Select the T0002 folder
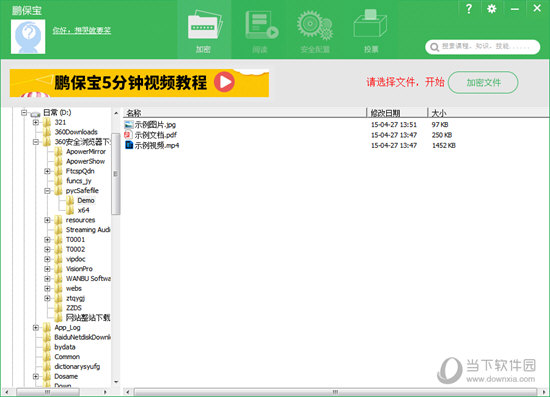Screen dimensions: 550x397 (75, 249)
